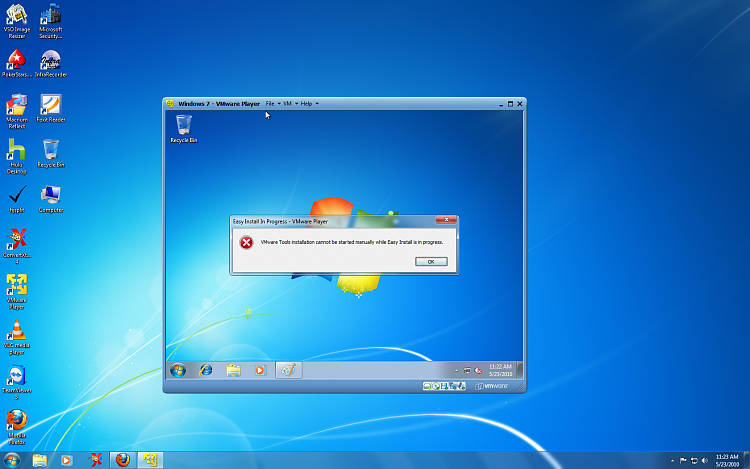Click the floppy device icon in VMware status bar

(444, 386)
